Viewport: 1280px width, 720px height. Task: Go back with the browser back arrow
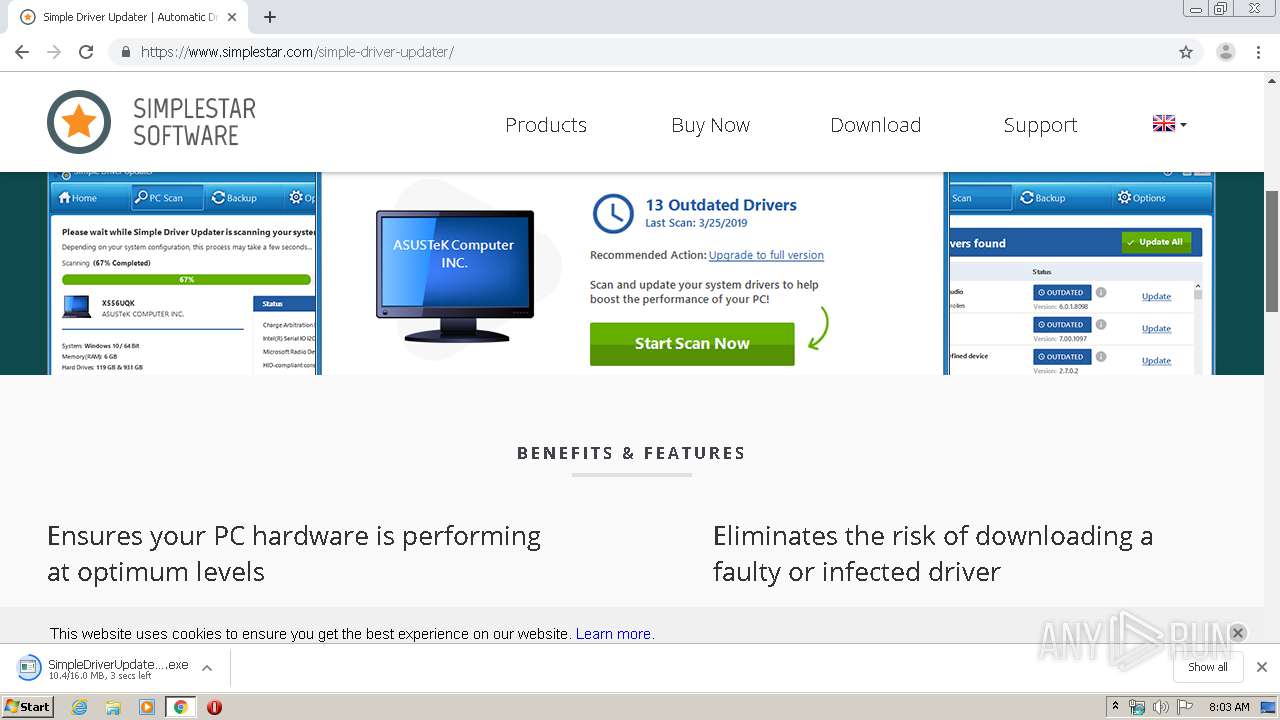click(x=22, y=52)
